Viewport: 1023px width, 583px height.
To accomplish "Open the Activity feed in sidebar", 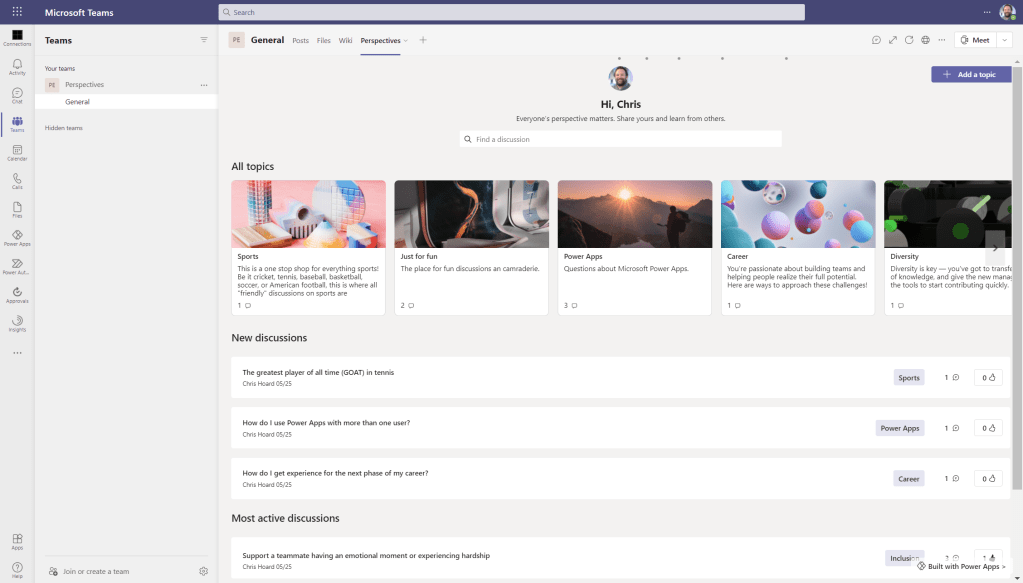I will point(17,67).
